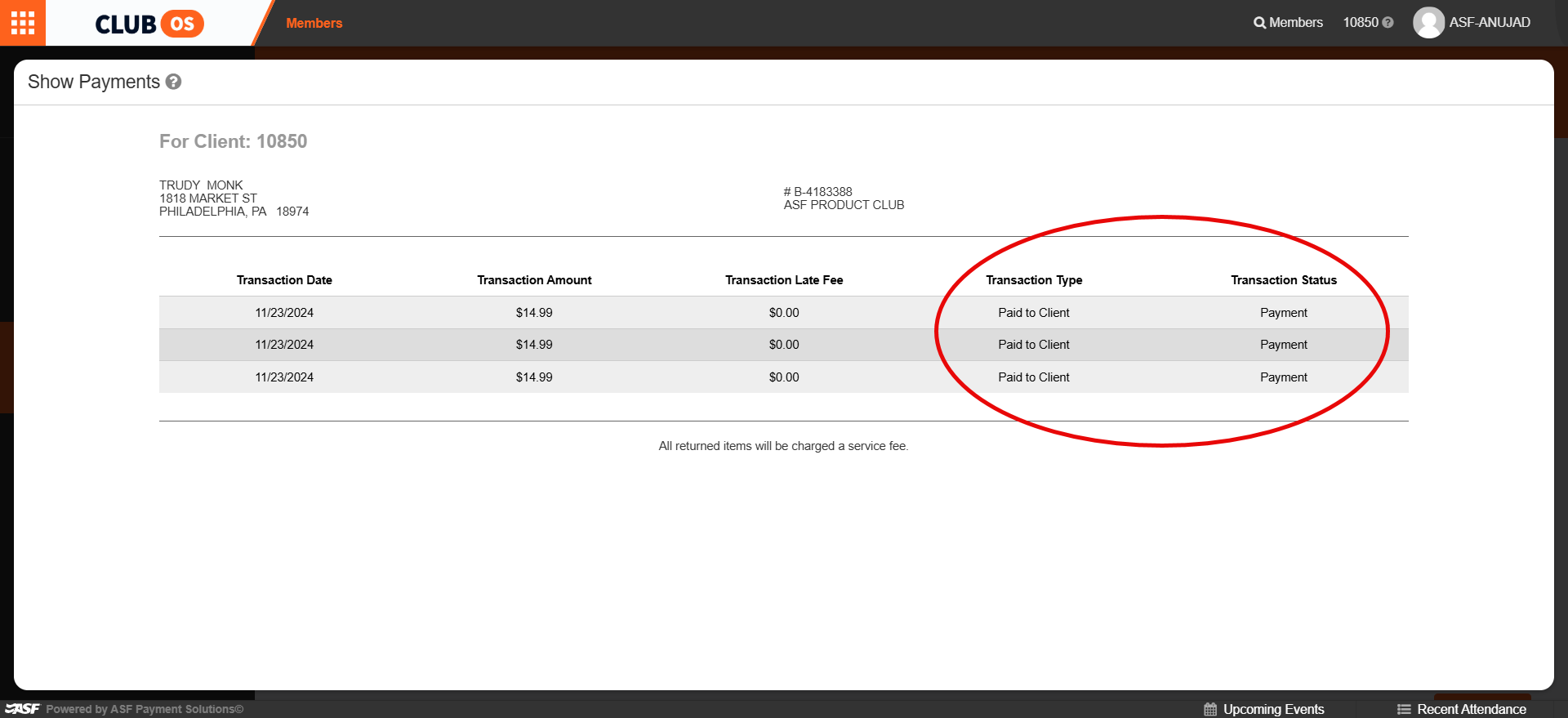Click Transaction Status column header
1568x718 pixels.
(1284, 280)
